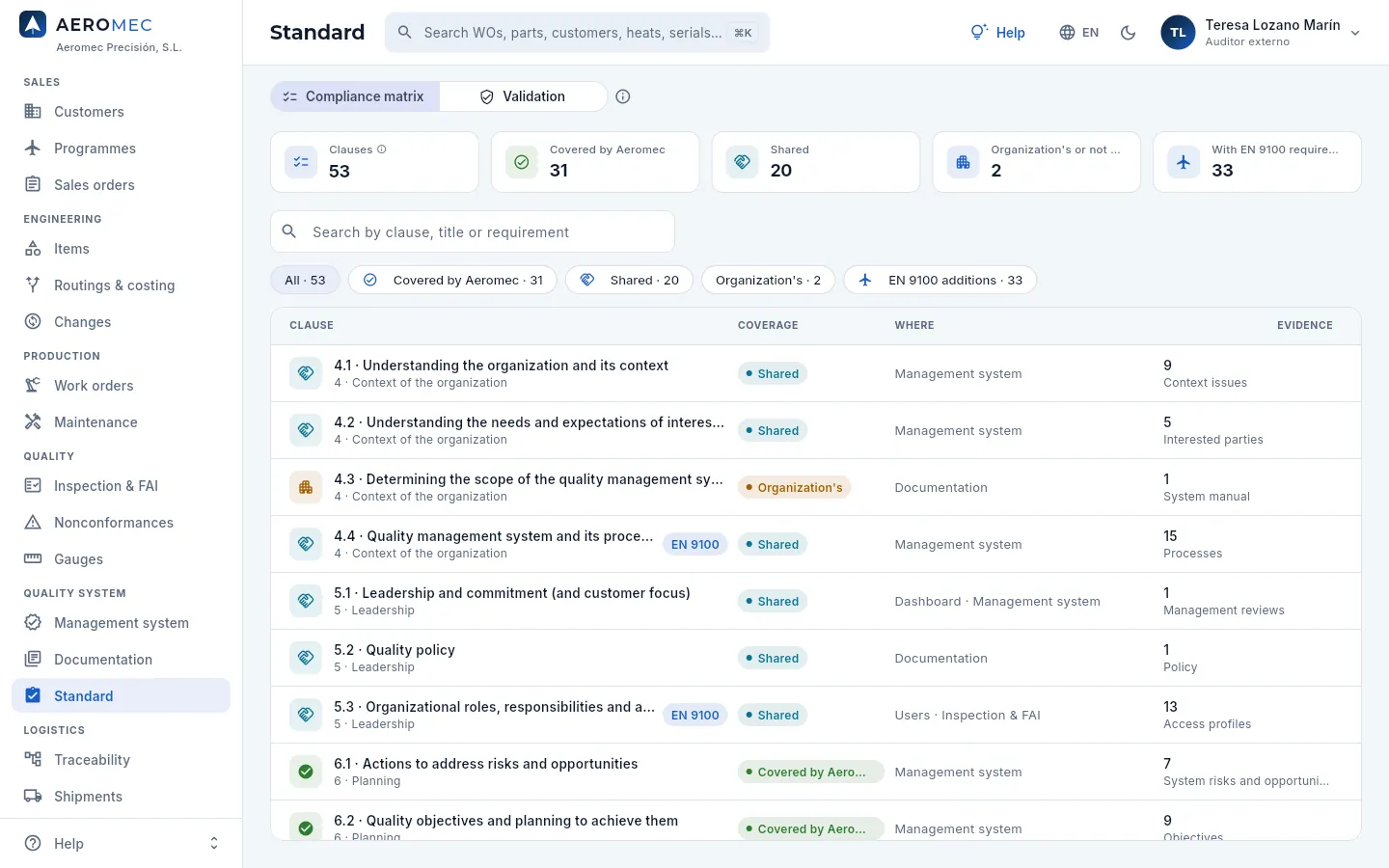Image resolution: width=1389 pixels, height=868 pixels.
Task: Go to Gauges page
Action: 121,559
